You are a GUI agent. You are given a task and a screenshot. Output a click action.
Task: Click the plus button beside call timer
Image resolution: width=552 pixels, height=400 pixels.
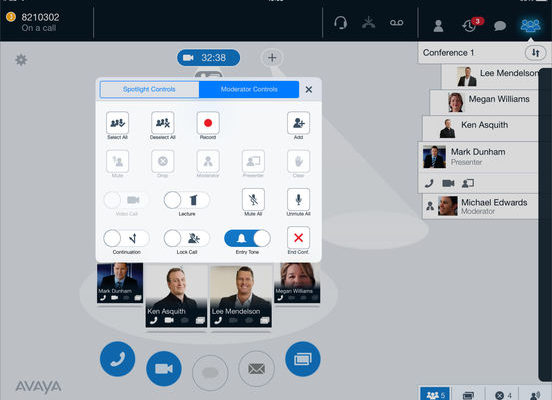coord(272,57)
